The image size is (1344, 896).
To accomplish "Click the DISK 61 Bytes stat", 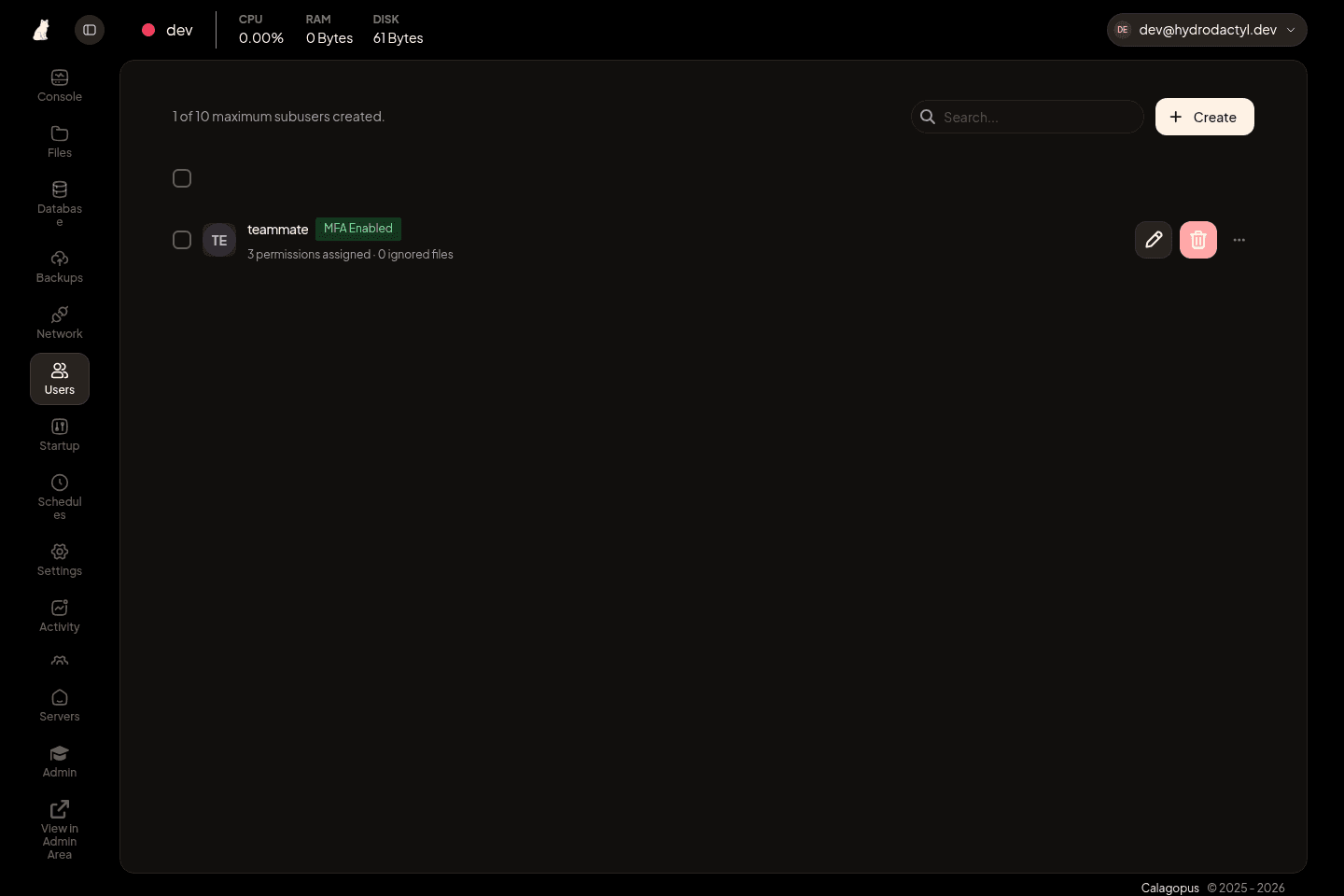I will click(x=399, y=30).
